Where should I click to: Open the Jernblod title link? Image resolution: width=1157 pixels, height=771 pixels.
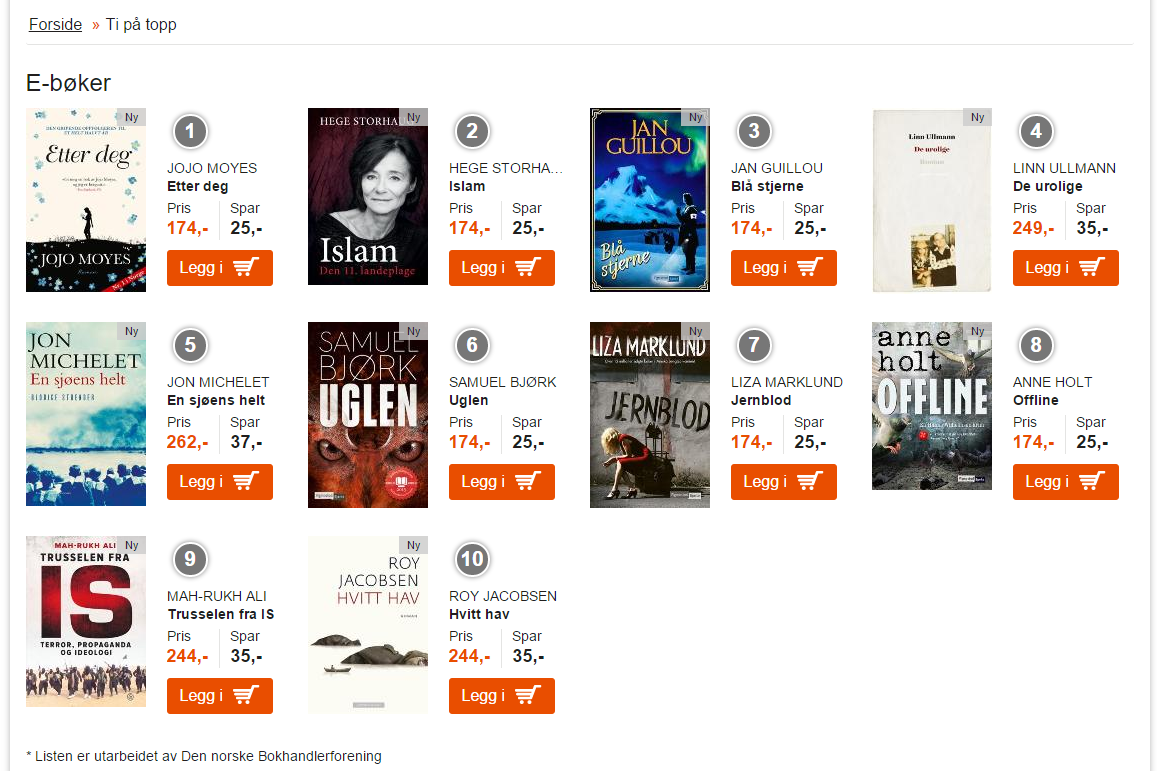click(x=761, y=400)
